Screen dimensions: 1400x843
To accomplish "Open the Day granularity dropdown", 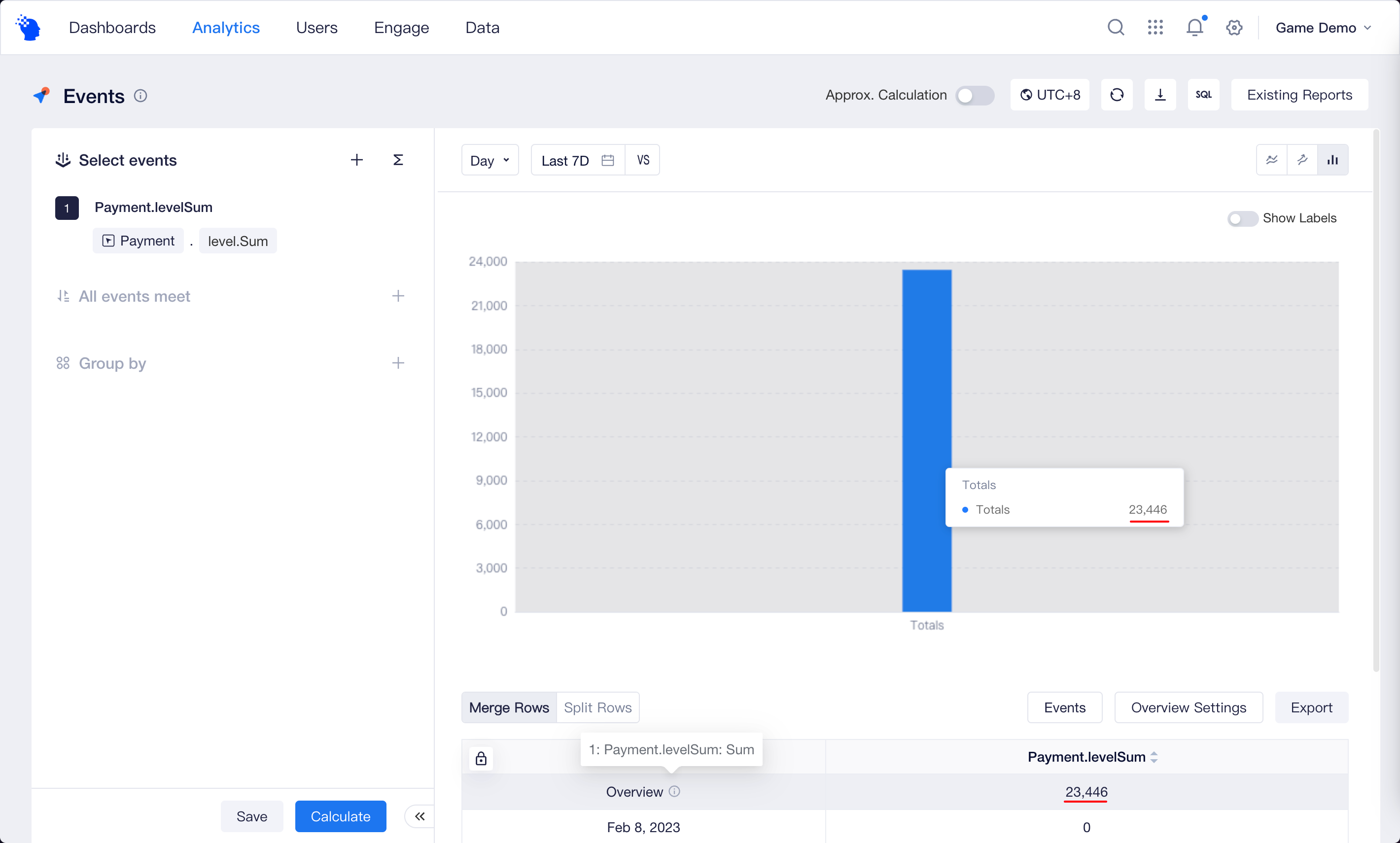I will click(x=490, y=160).
